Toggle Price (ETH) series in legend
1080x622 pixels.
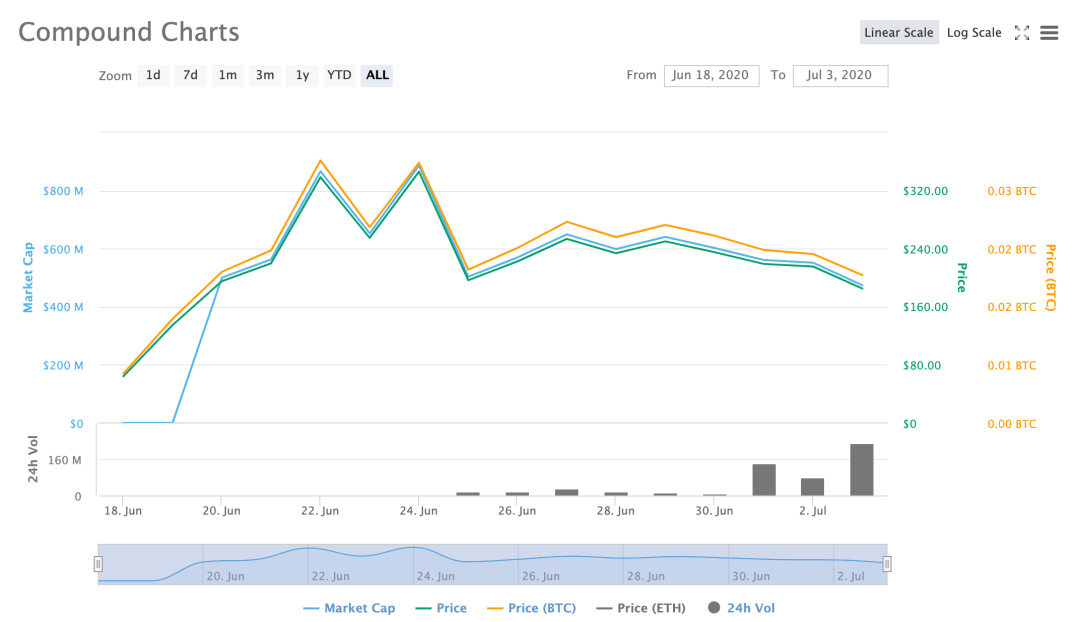pos(641,608)
